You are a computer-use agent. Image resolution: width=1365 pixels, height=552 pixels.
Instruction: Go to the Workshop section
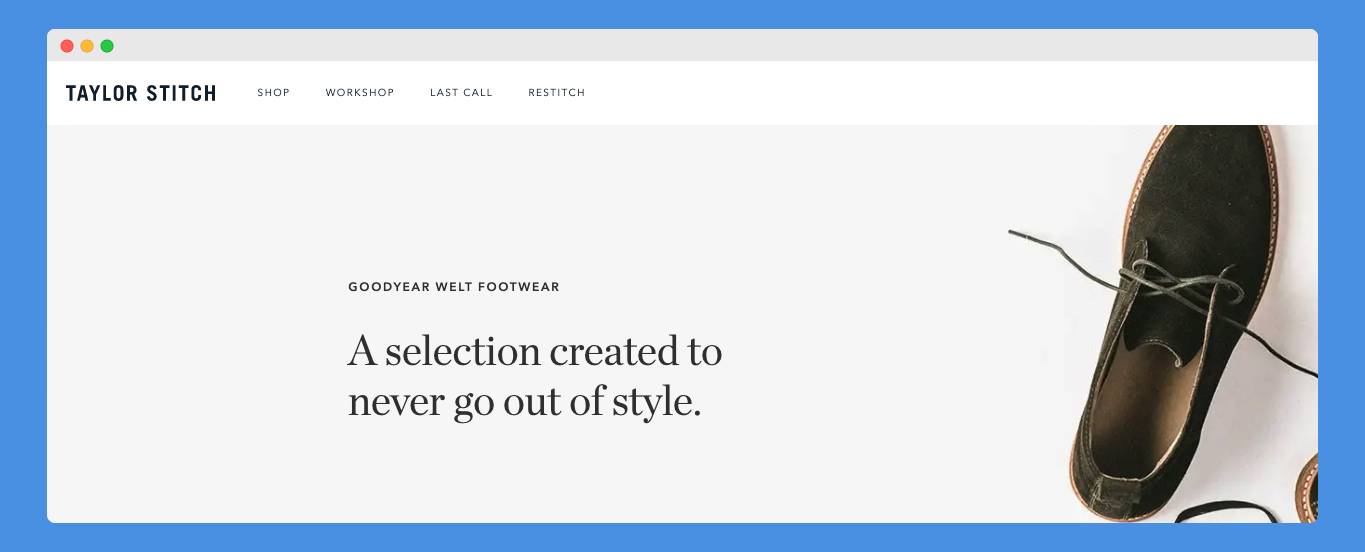pos(360,93)
